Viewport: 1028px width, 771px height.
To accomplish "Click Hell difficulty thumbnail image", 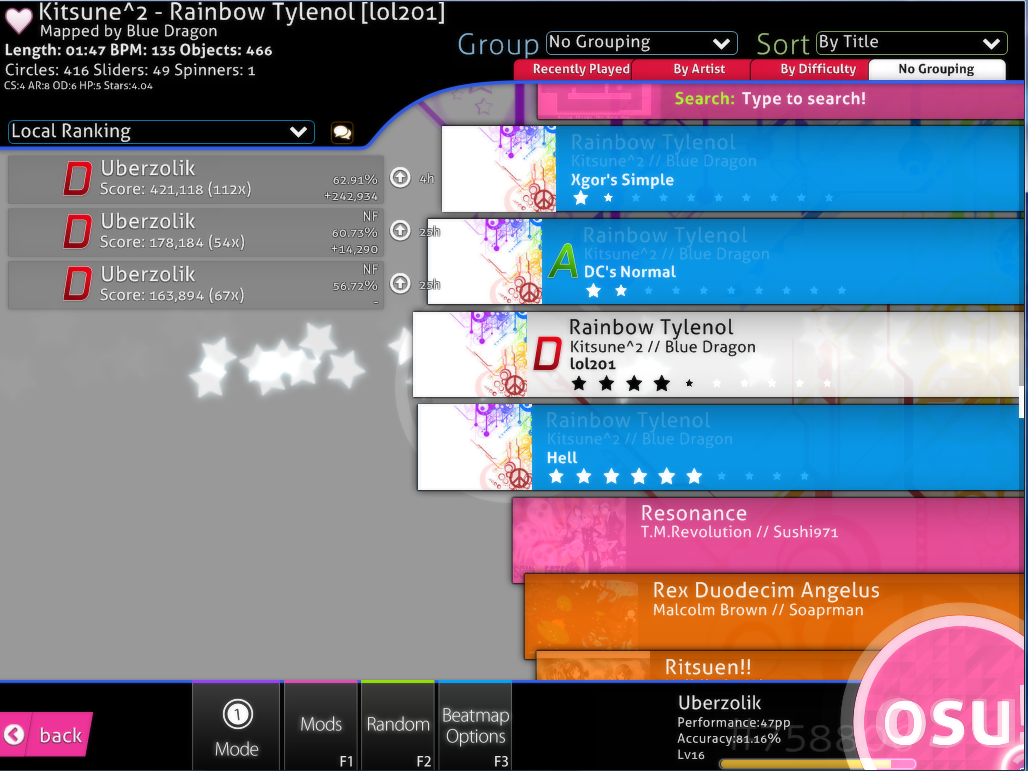I will [x=475, y=447].
